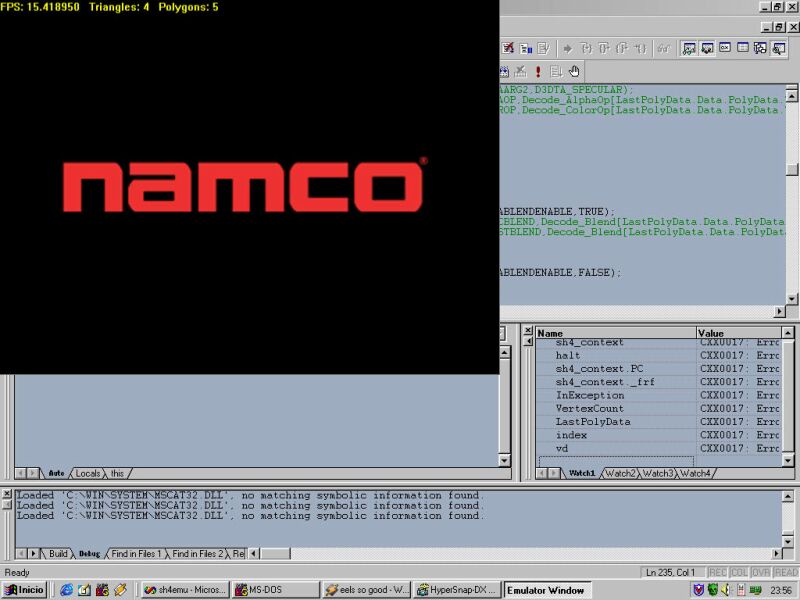Screen dimensions: 800x600
Task: Open the Build output tab
Action: point(58,554)
